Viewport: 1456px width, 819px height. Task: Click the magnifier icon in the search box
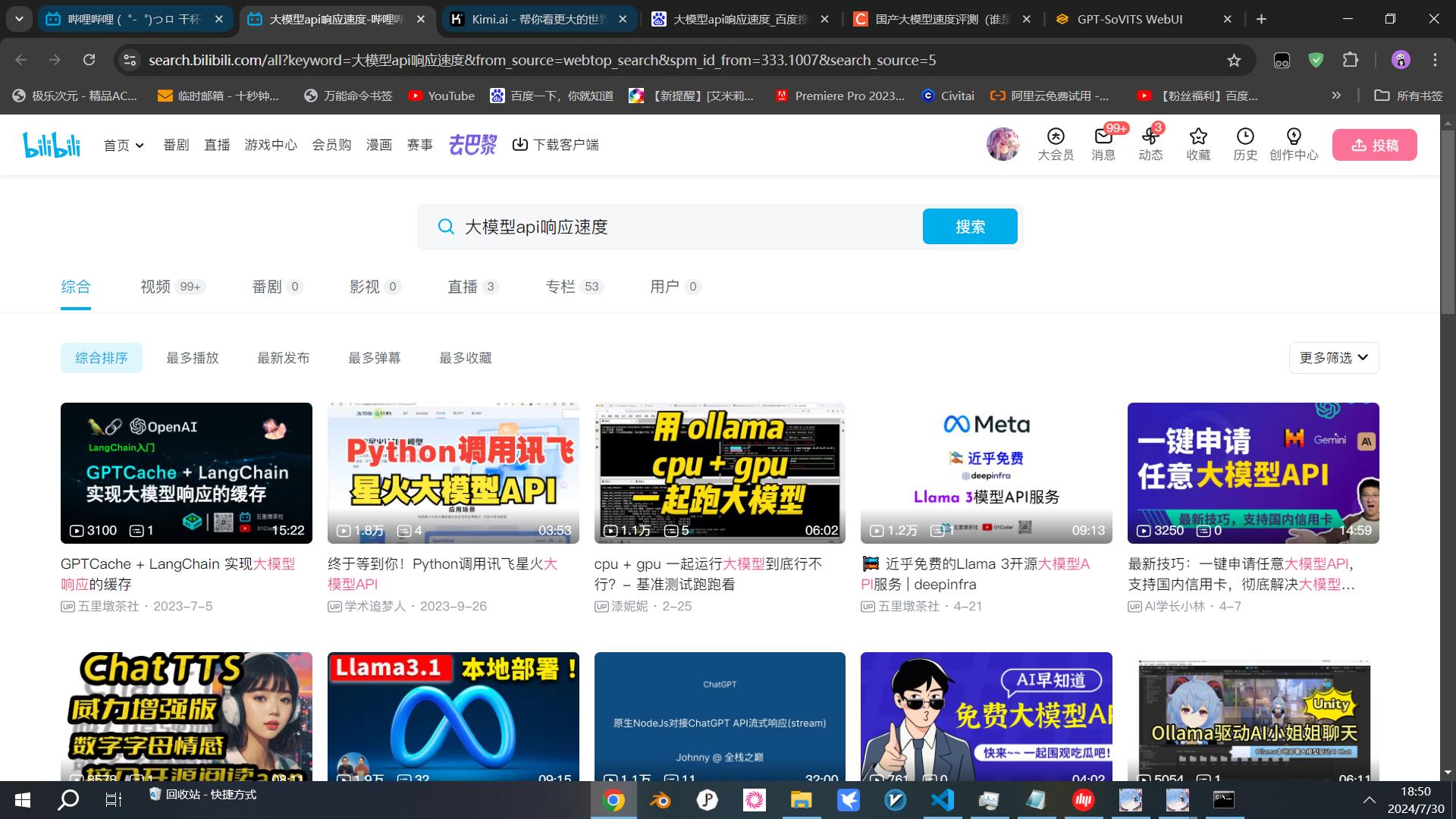(x=446, y=227)
